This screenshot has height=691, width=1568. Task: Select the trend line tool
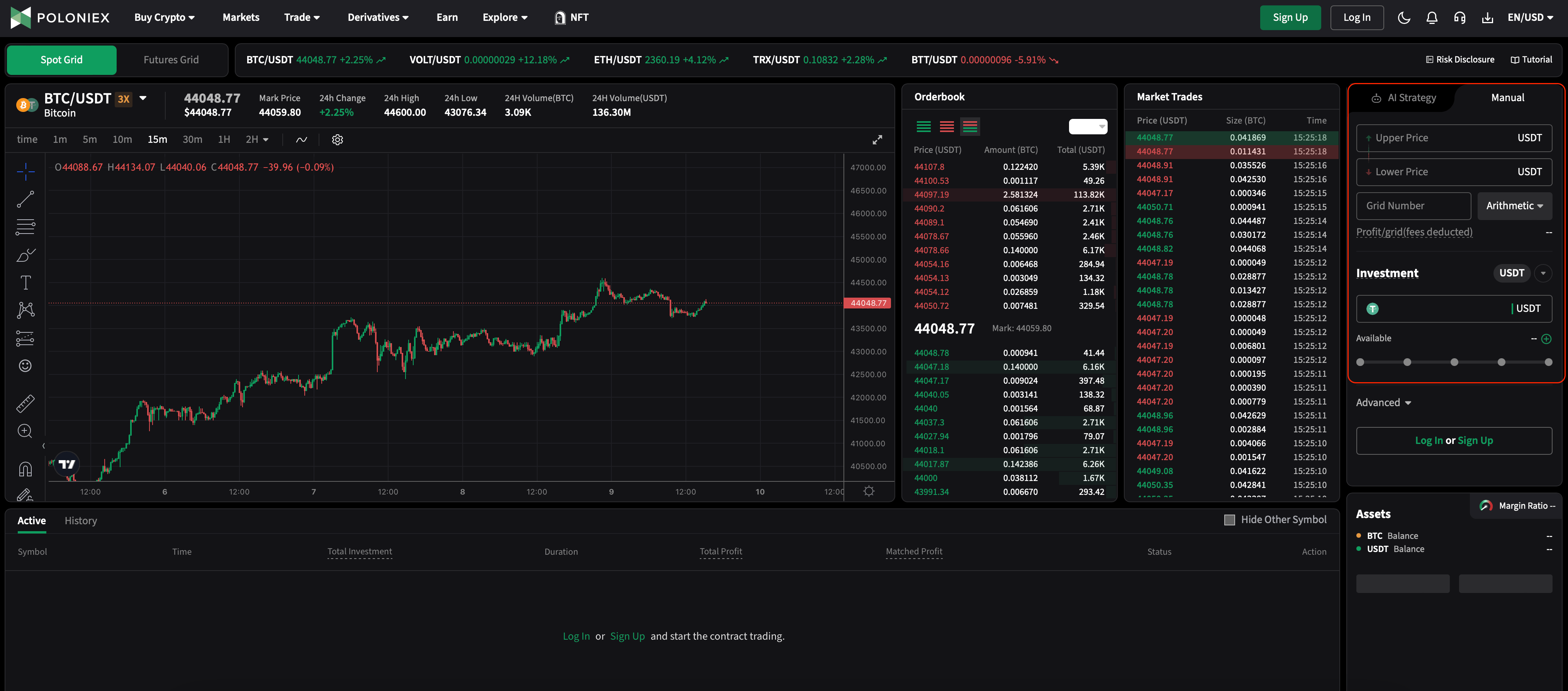[25, 199]
